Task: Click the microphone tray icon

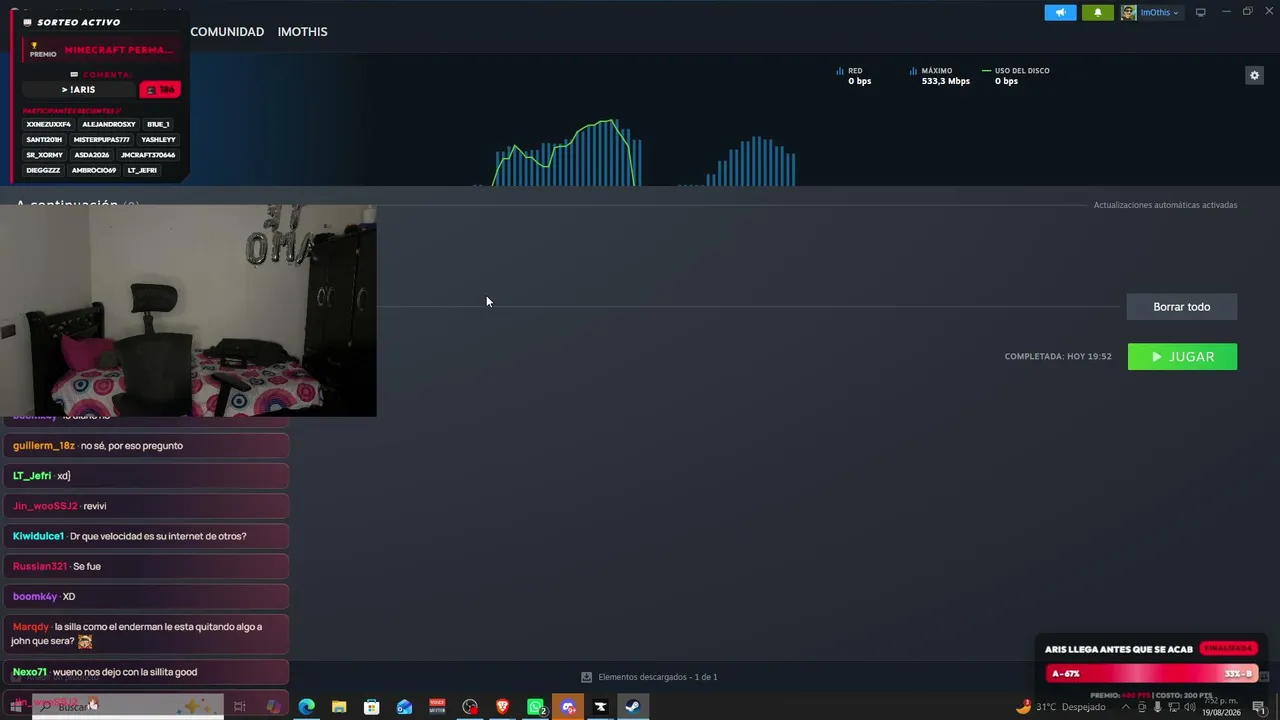Action: [x=1158, y=707]
